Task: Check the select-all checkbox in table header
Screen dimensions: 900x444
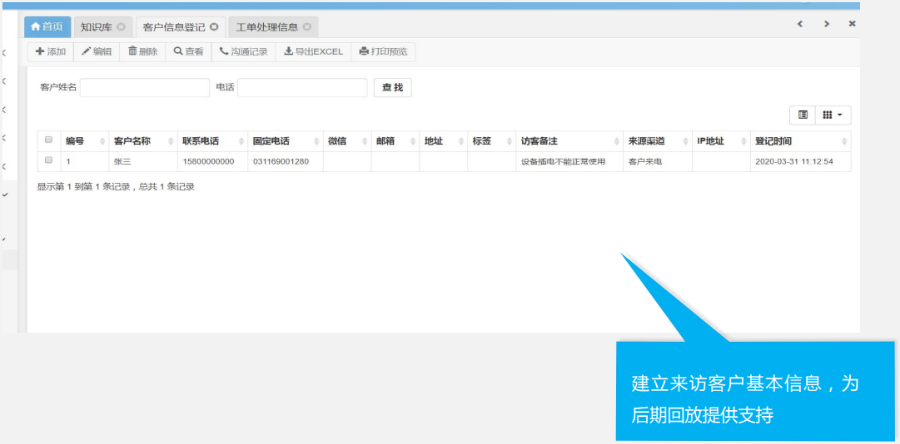Action: [48, 141]
